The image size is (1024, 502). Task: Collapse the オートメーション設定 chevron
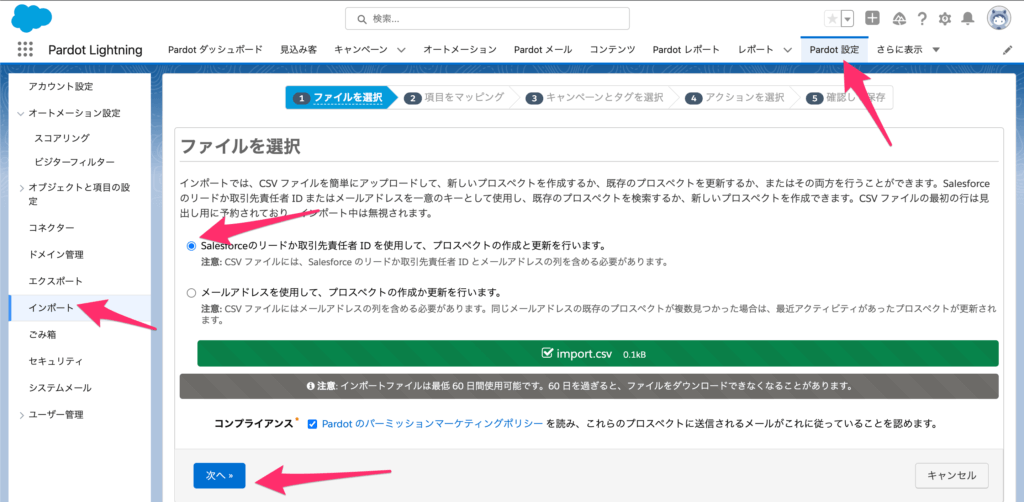click(x=21, y=114)
